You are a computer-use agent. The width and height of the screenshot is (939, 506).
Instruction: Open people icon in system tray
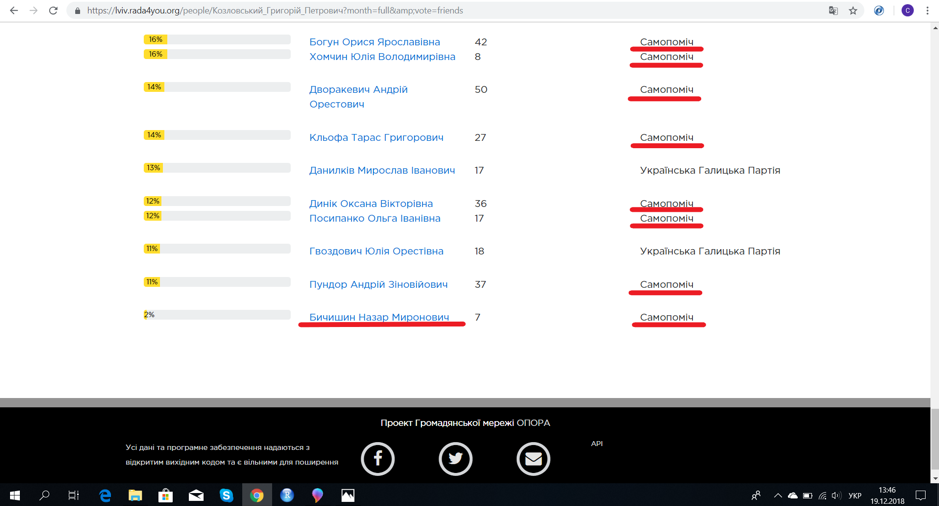(756, 496)
